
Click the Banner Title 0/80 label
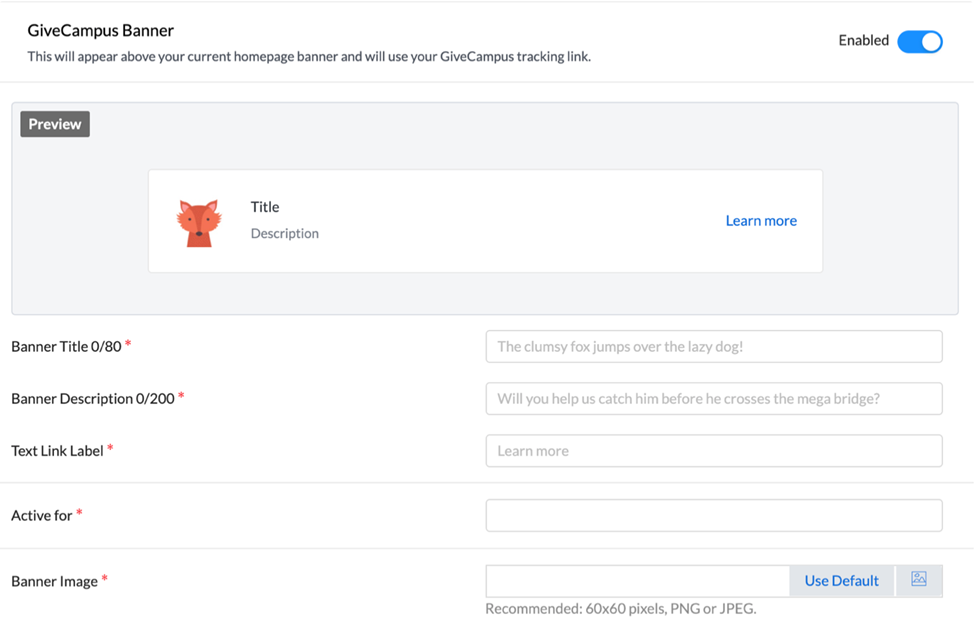point(67,346)
